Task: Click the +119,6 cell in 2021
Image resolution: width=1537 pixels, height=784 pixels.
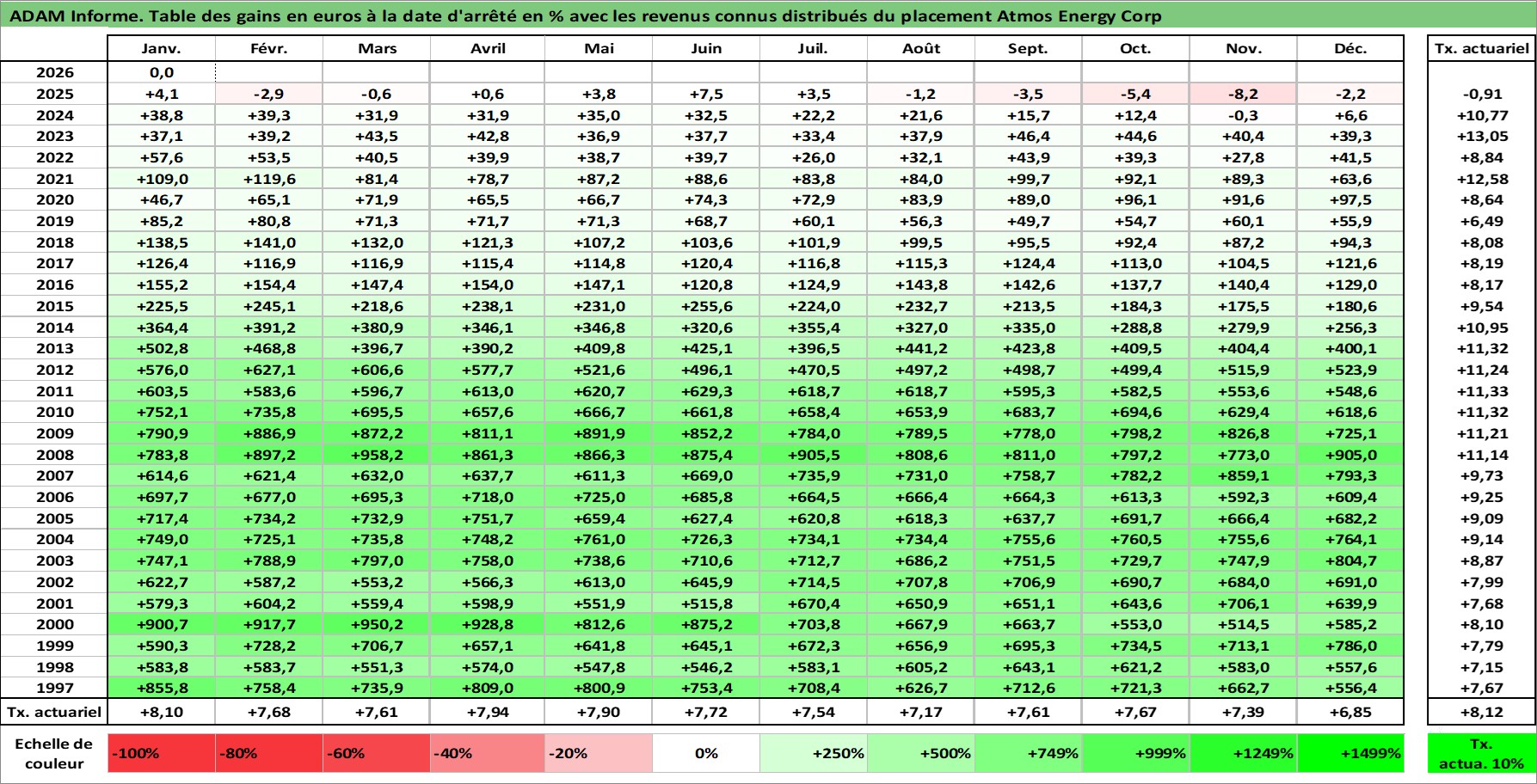Action: tap(269, 179)
